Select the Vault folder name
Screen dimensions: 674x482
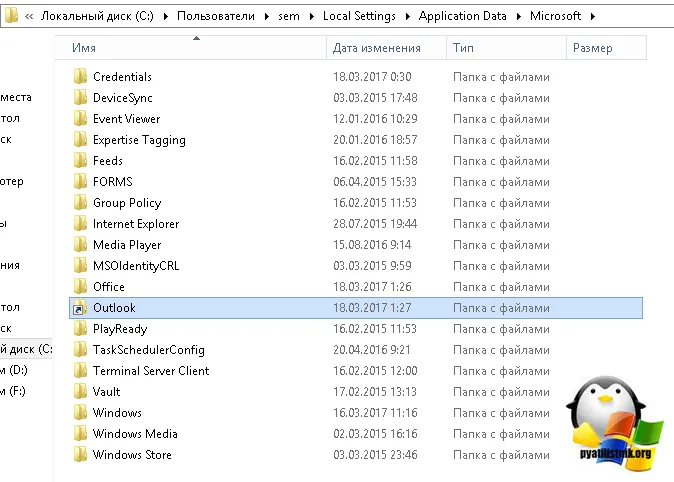pyautogui.click(x=107, y=392)
